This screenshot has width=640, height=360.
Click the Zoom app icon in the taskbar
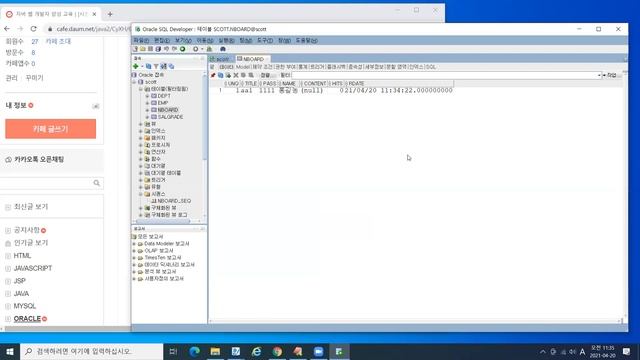point(318,351)
